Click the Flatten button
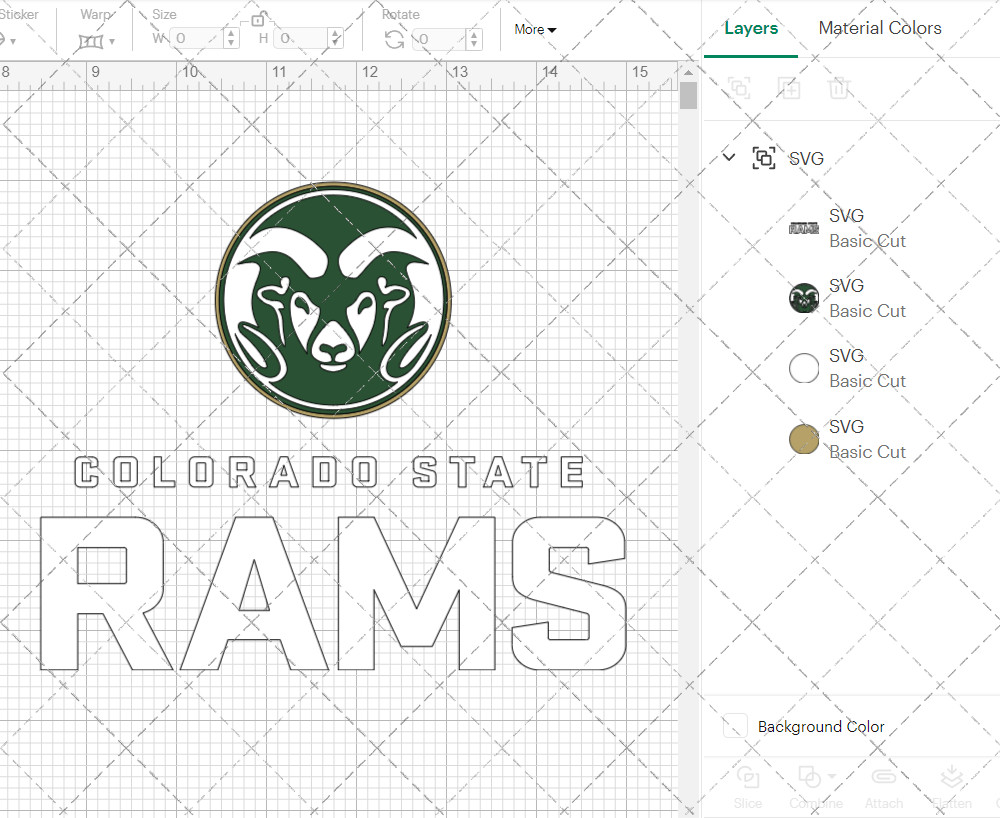This screenshot has height=818, width=1000. pos(952,787)
